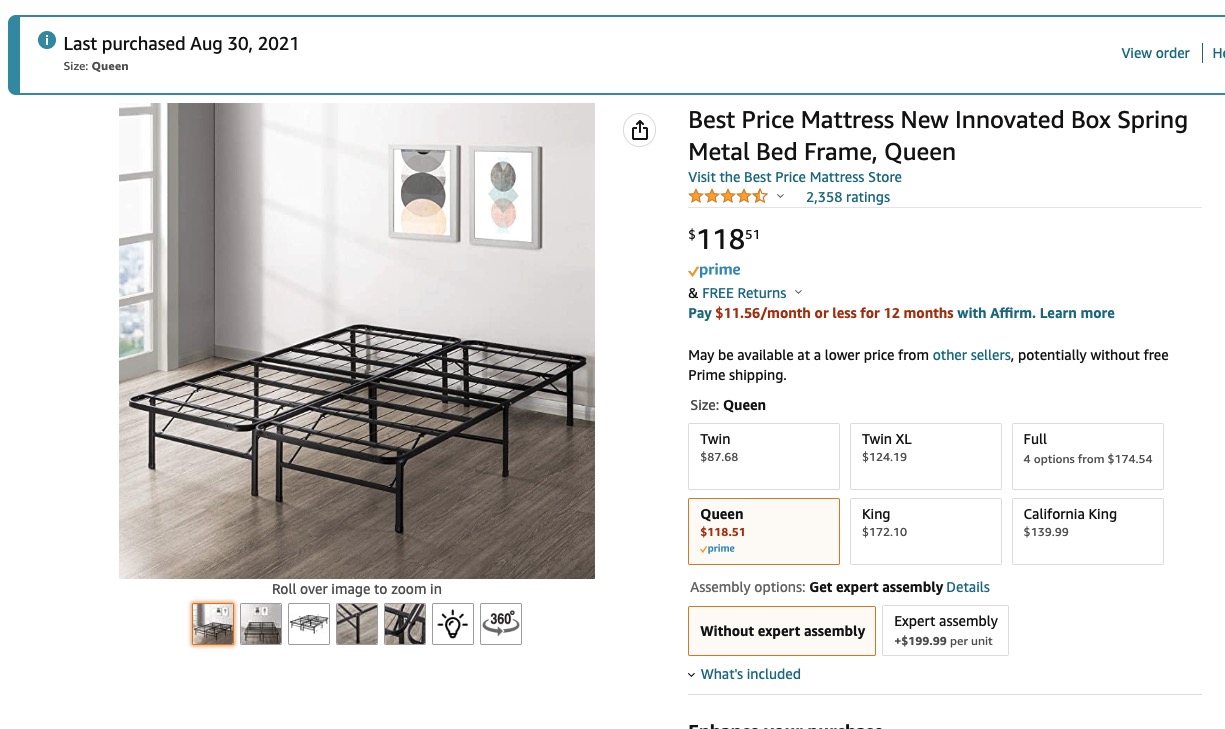Click the Prime logo under the price

coord(714,270)
